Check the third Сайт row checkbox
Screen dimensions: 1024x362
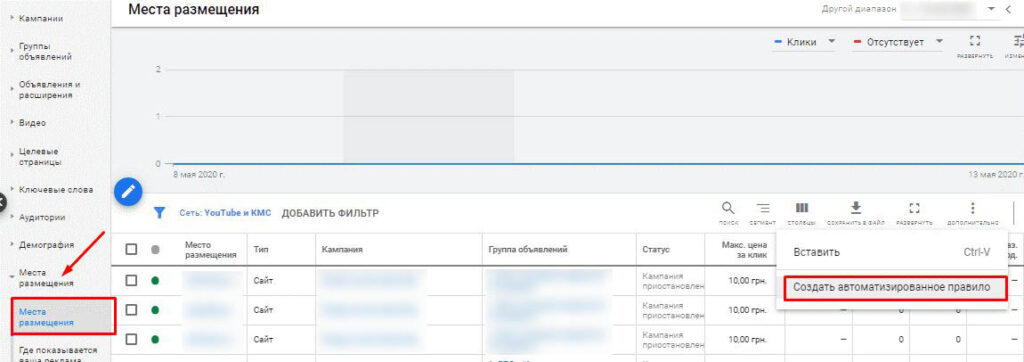pyautogui.click(x=131, y=340)
